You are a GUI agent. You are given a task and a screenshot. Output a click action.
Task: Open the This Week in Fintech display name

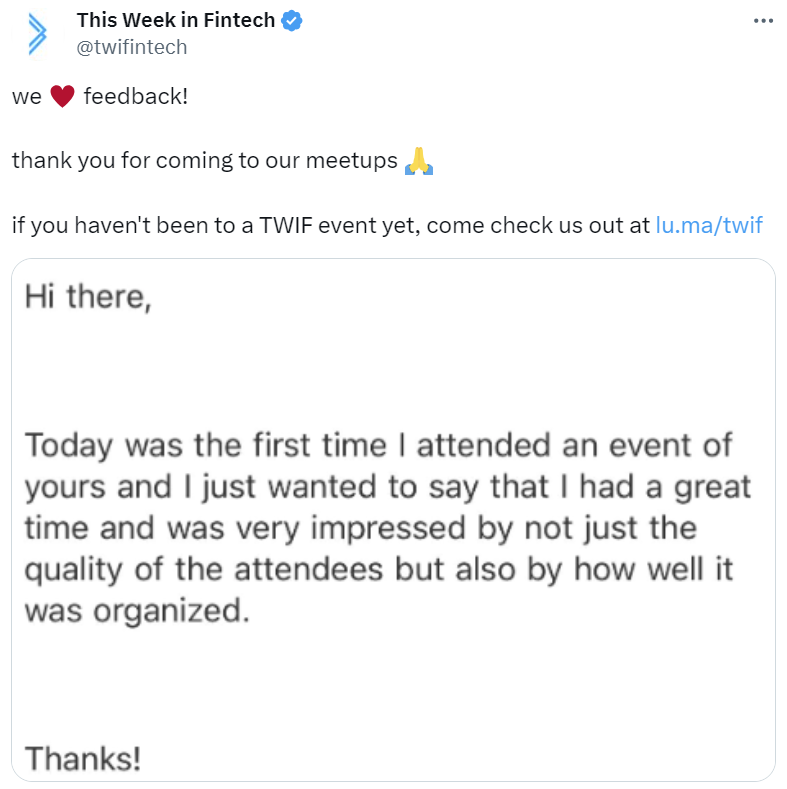176,21
